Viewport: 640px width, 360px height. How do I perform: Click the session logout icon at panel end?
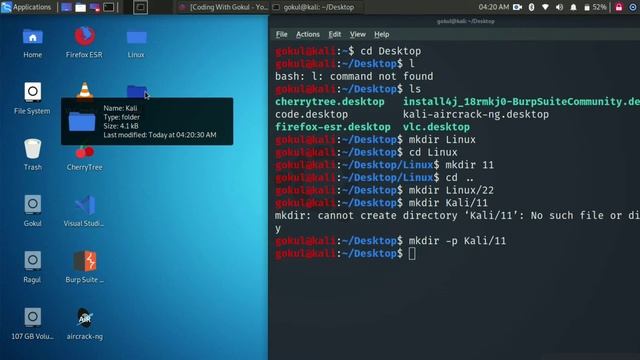pos(633,7)
